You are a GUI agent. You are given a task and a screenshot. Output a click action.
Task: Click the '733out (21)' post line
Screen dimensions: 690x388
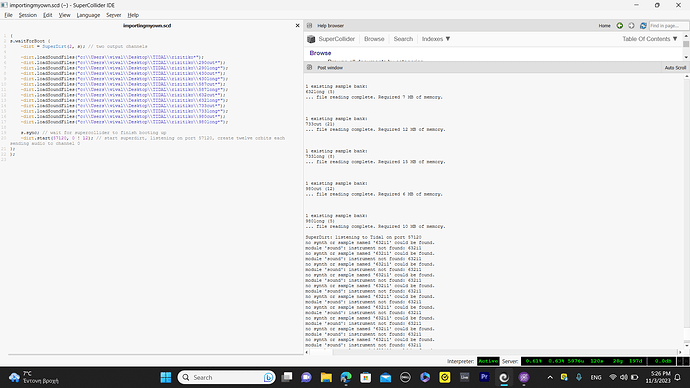click(x=320, y=124)
